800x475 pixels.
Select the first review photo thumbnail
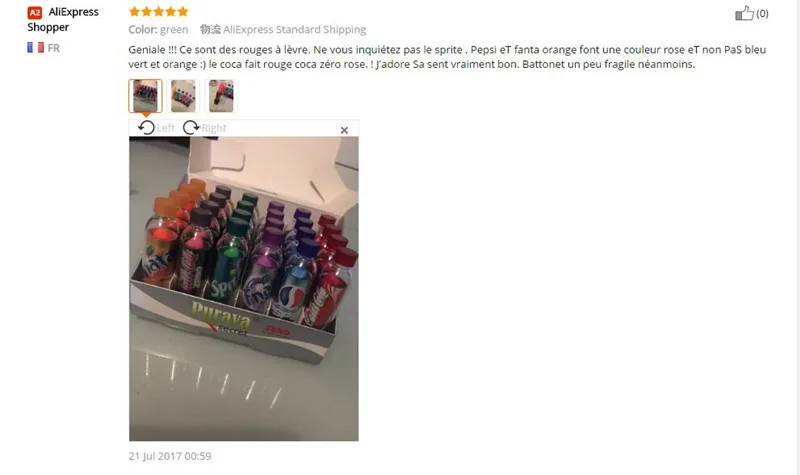tap(145, 96)
